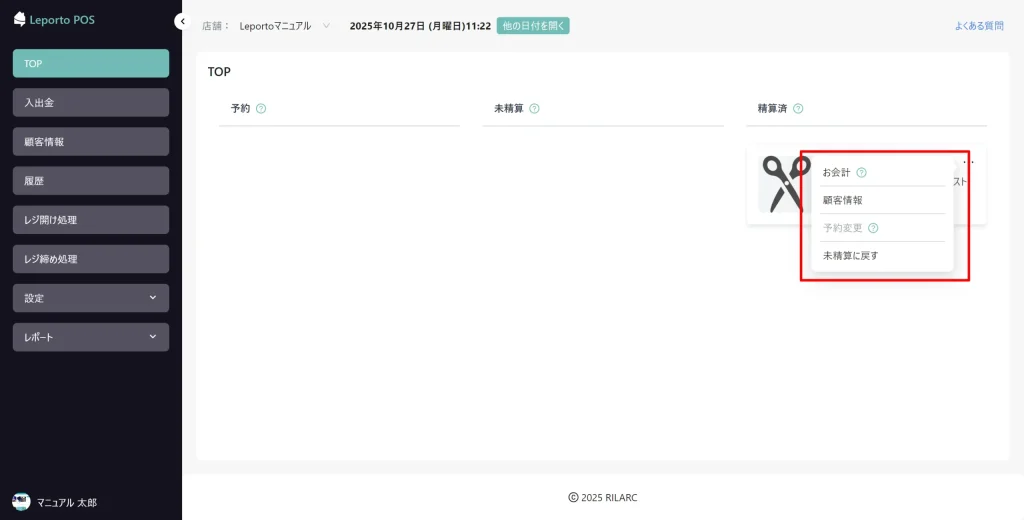Click the help icon next to 予約変更
The height and width of the screenshot is (520, 1024).
click(873, 228)
